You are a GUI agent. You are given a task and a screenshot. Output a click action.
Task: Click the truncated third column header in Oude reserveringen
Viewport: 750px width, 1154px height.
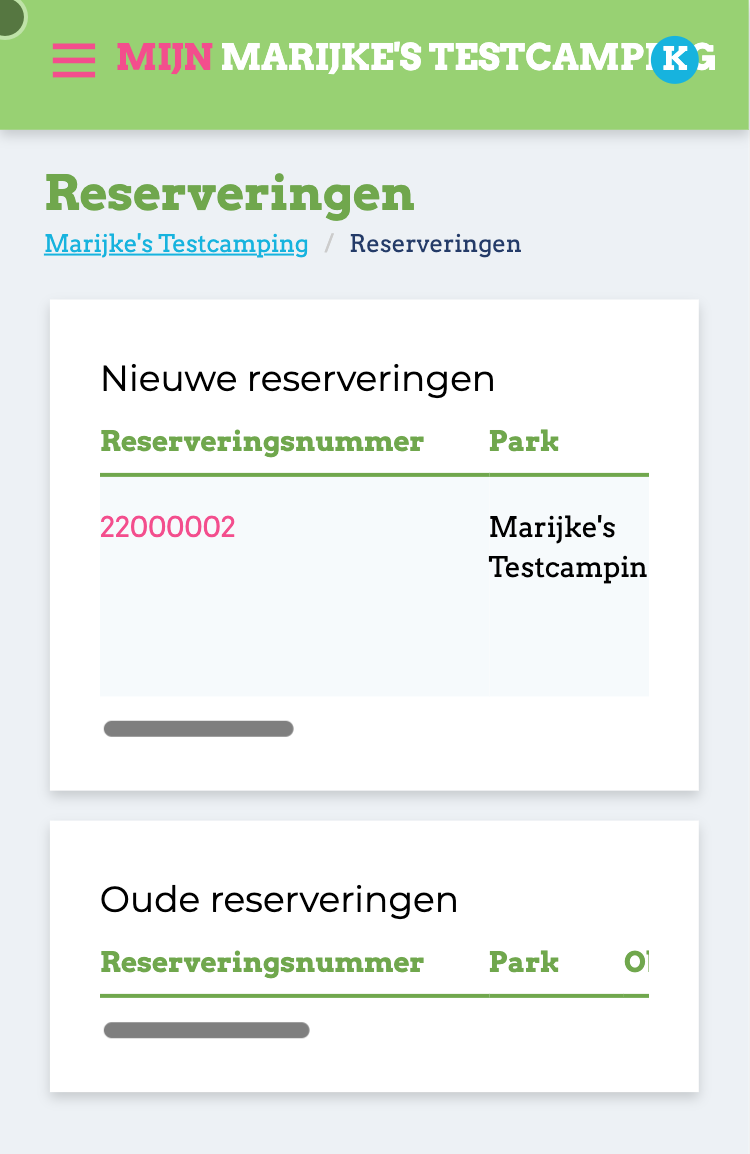coord(636,963)
